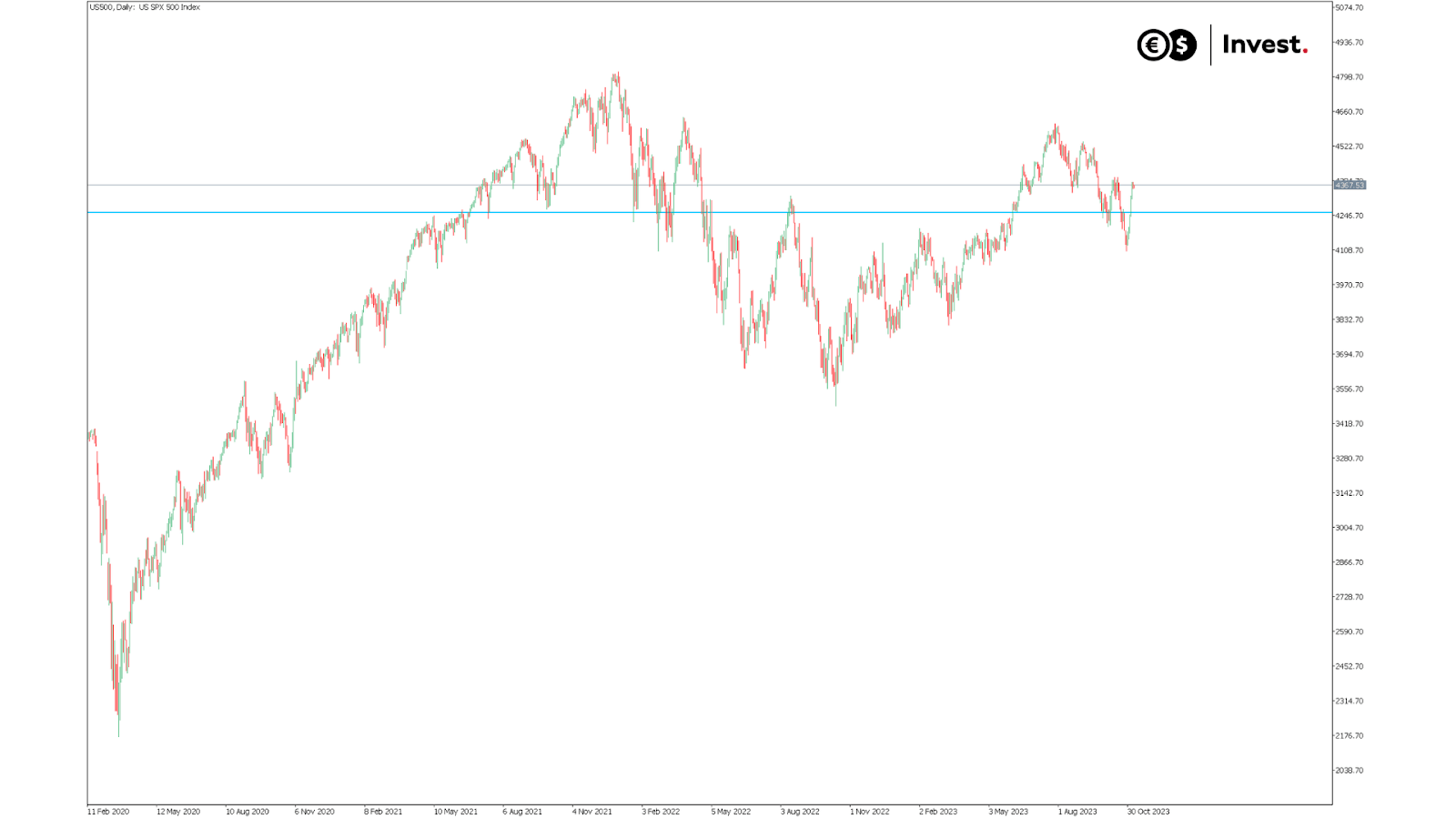Click the 4108.70 price axis label
The height and width of the screenshot is (819, 1456).
pyautogui.click(x=1349, y=250)
